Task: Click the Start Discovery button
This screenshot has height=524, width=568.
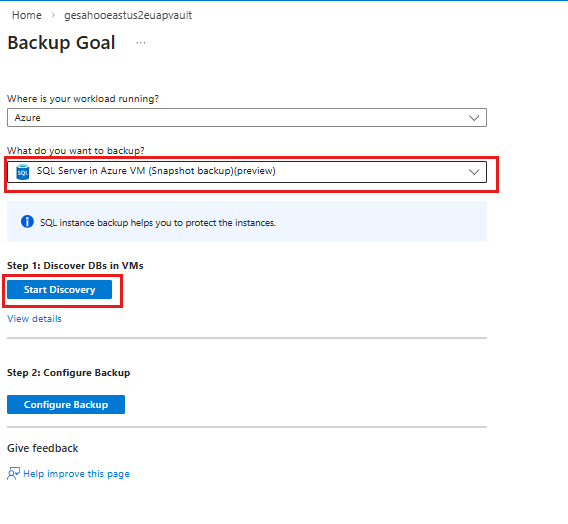Action: pyautogui.click(x=59, y=289)
